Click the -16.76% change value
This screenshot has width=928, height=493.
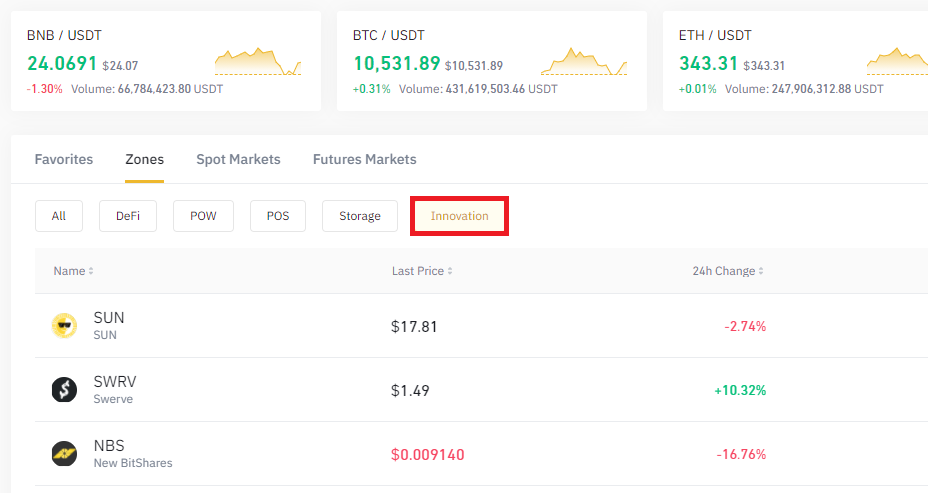[741, 454]
